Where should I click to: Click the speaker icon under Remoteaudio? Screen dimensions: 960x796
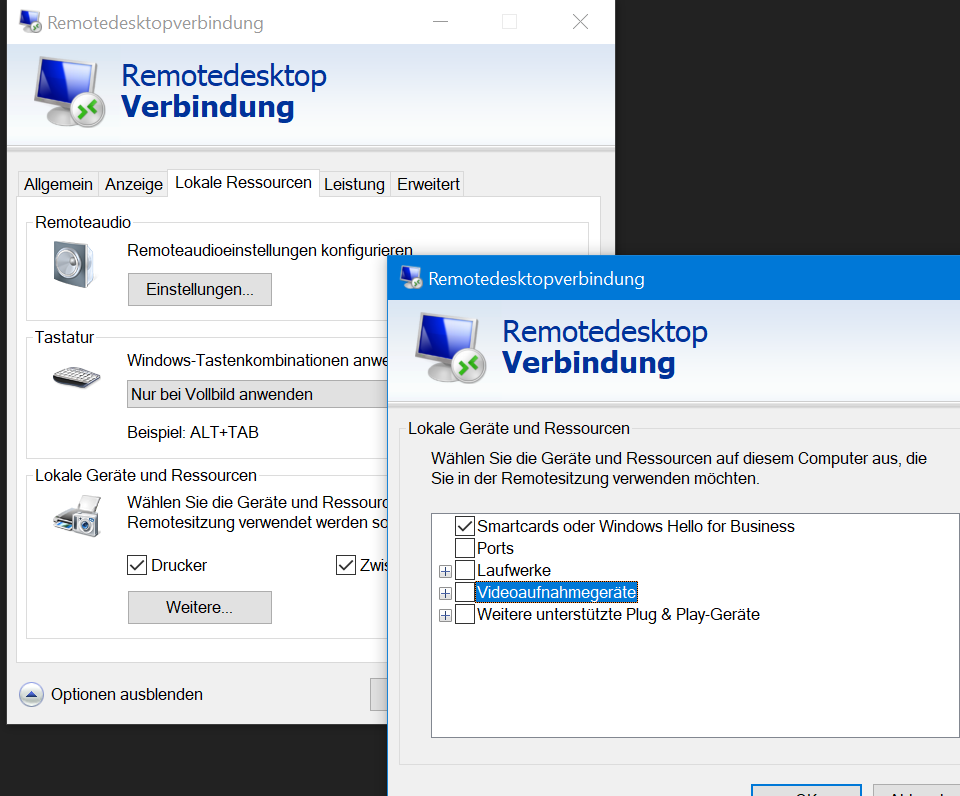tap(73, 265)
